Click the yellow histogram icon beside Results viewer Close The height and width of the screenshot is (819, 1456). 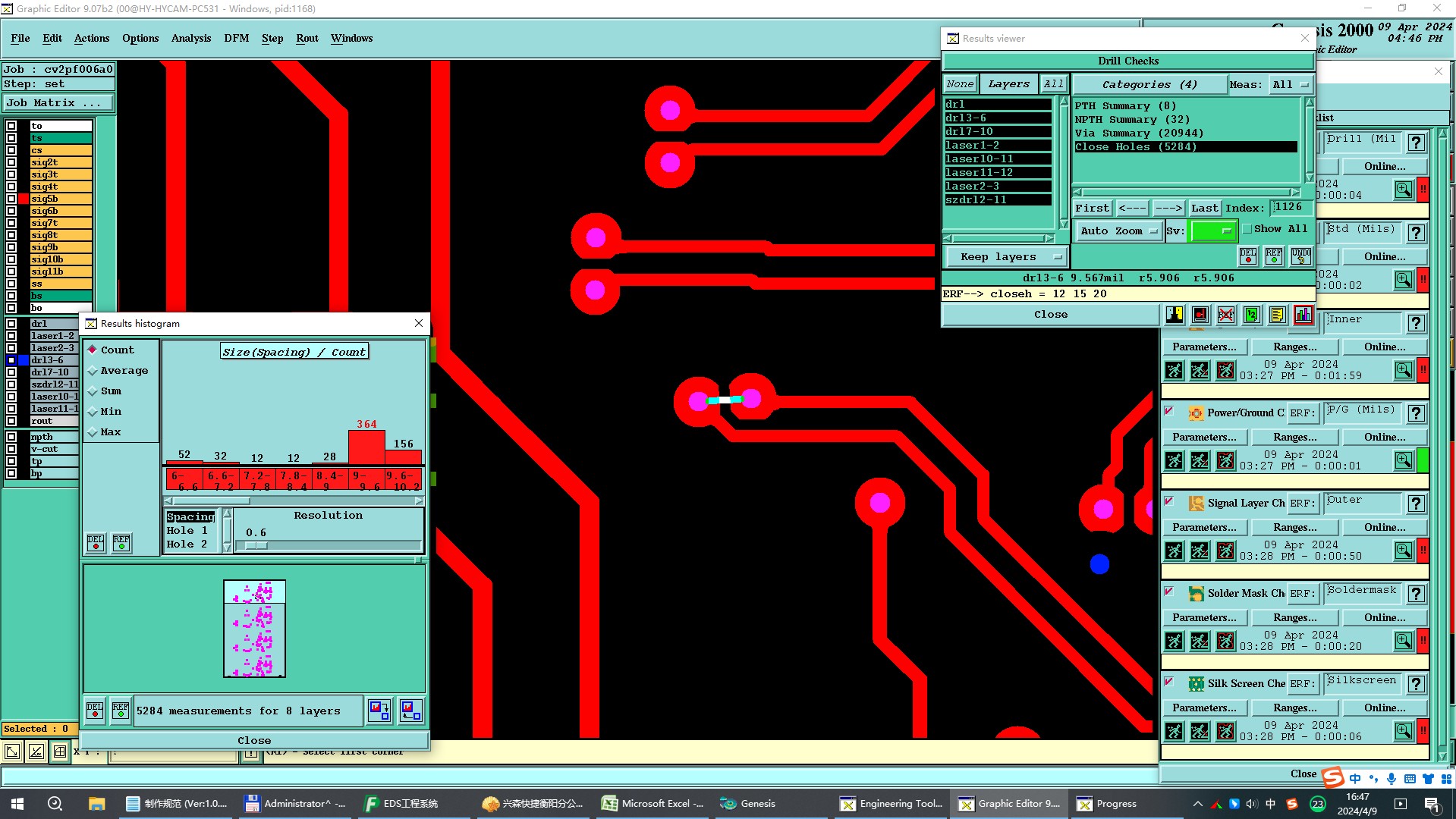pyautogui.click(x=1175, y=315)
